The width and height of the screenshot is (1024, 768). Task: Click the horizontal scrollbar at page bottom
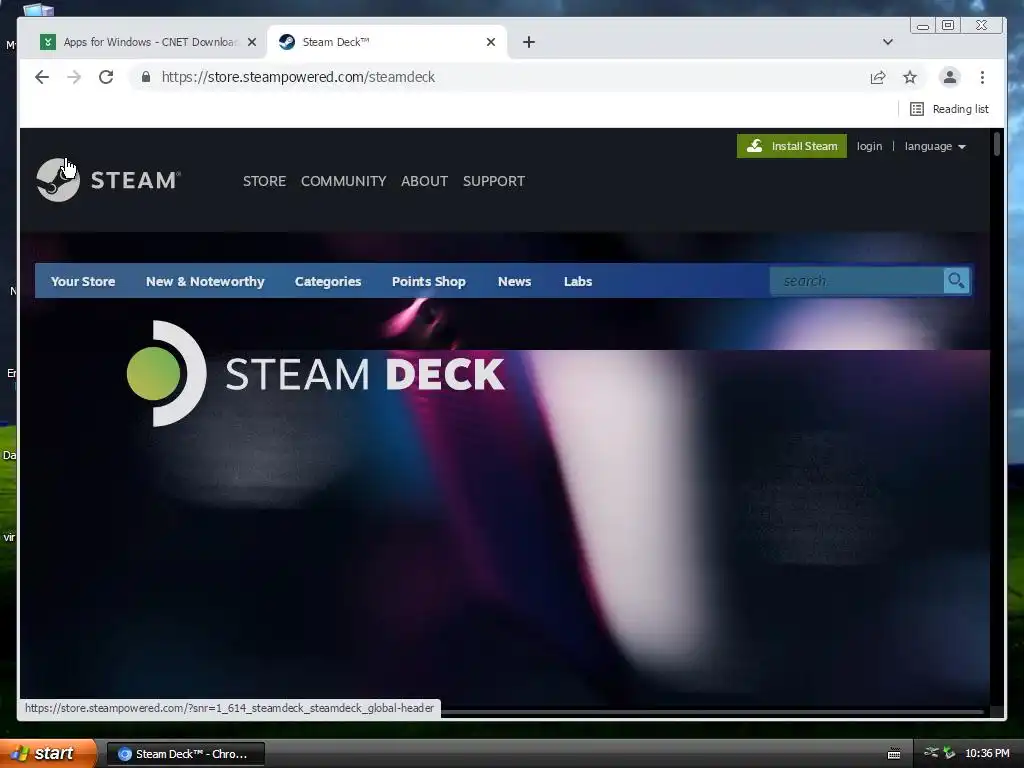(x=712, y=712)
